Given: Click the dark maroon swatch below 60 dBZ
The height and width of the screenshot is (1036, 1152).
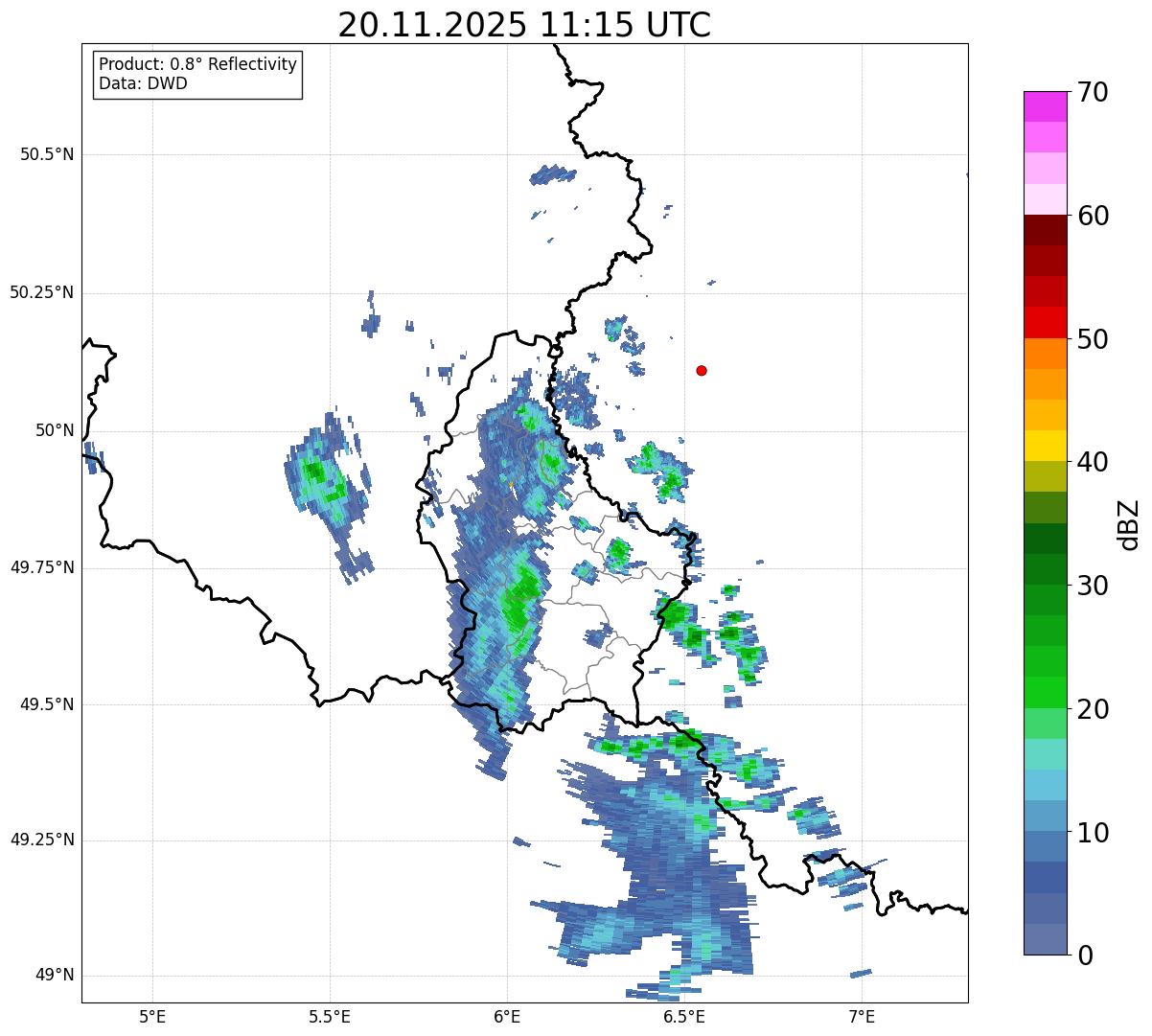Looking at the screenshot, I should click(x=1045, y=230).
